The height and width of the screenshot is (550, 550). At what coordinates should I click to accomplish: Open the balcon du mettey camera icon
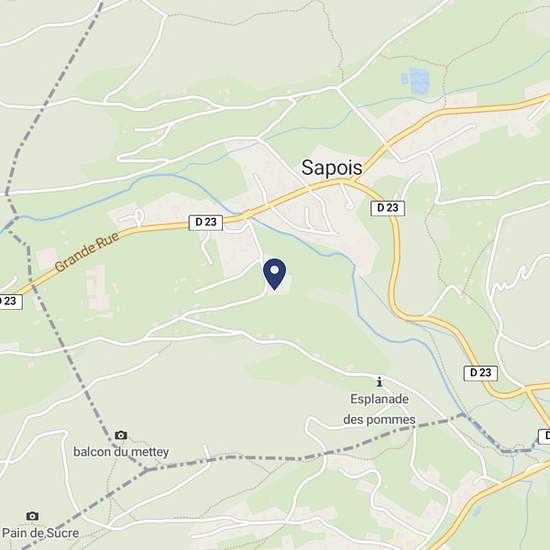121,435
